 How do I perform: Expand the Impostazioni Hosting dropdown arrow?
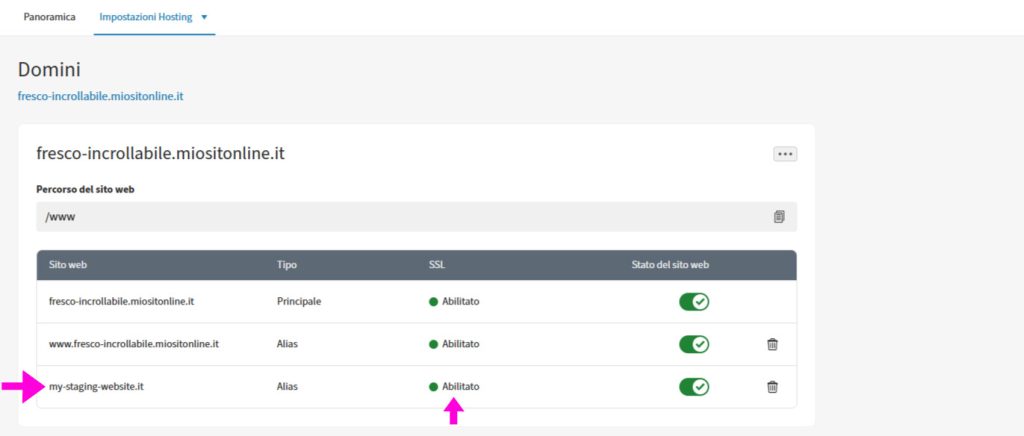[204, 18]
